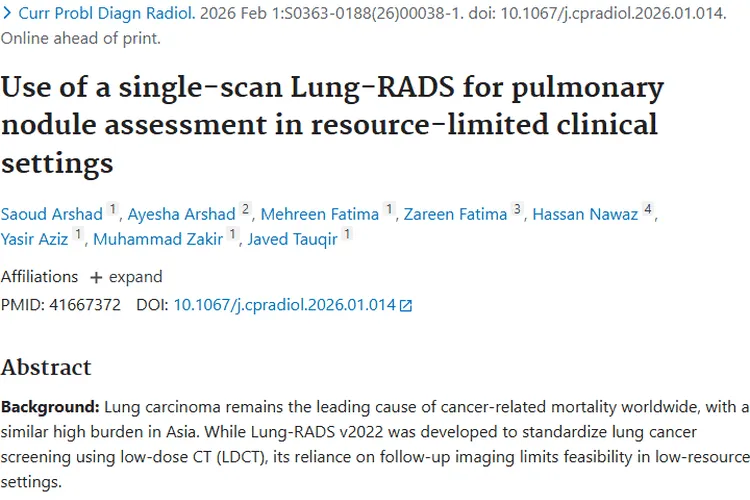This screenshot has width=750, height=500.
Task: Open author Zareen Fatima
Action: (x=457, y=214)
